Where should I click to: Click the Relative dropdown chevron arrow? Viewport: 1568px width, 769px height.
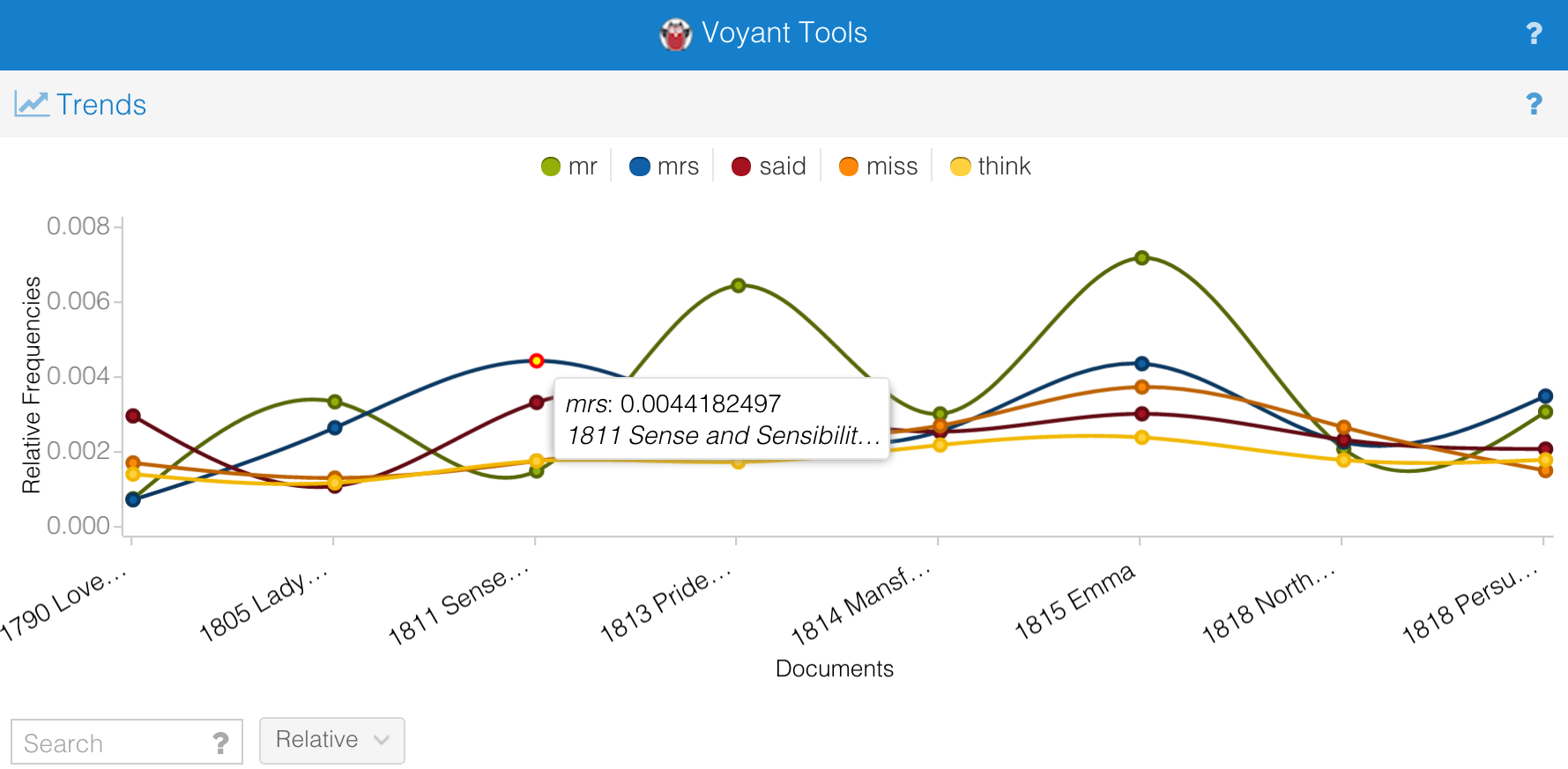pos(382,740)
